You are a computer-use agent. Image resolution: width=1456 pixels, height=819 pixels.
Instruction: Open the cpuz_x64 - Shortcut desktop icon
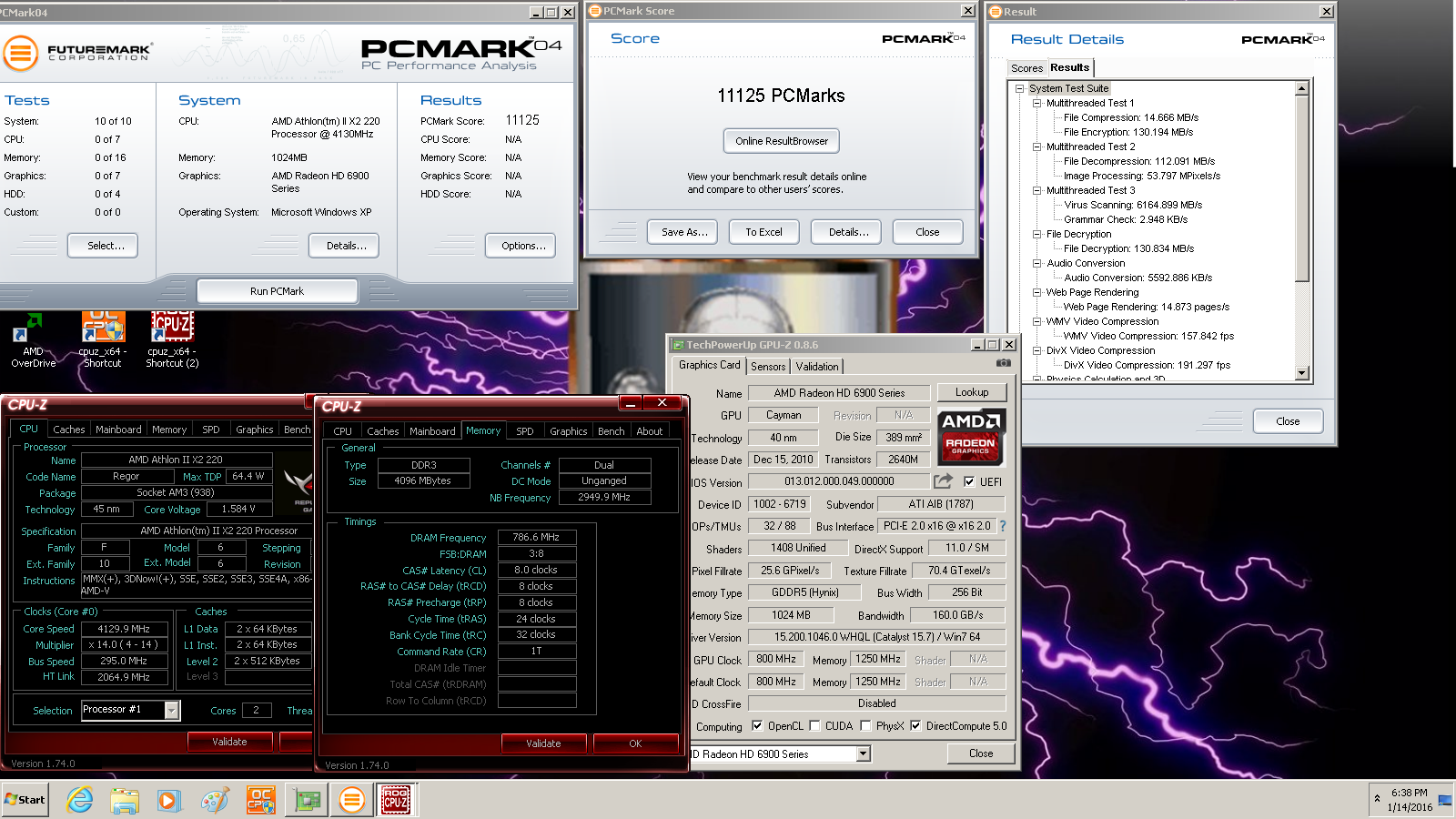coord(103,339)
